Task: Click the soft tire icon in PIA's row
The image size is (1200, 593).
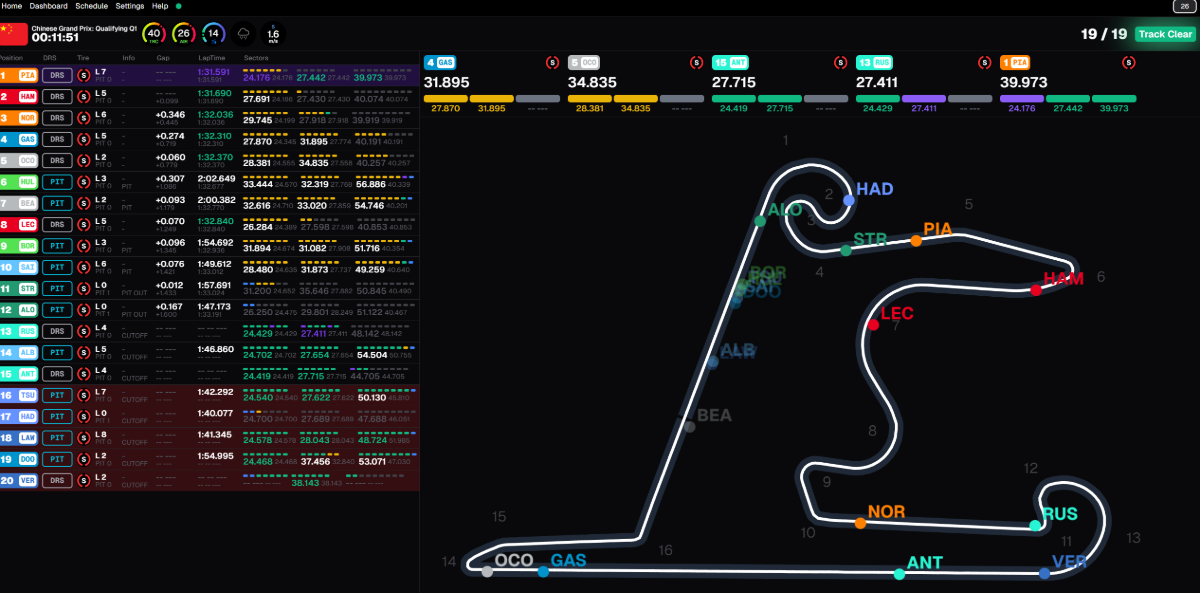Action: coord(84,75)
